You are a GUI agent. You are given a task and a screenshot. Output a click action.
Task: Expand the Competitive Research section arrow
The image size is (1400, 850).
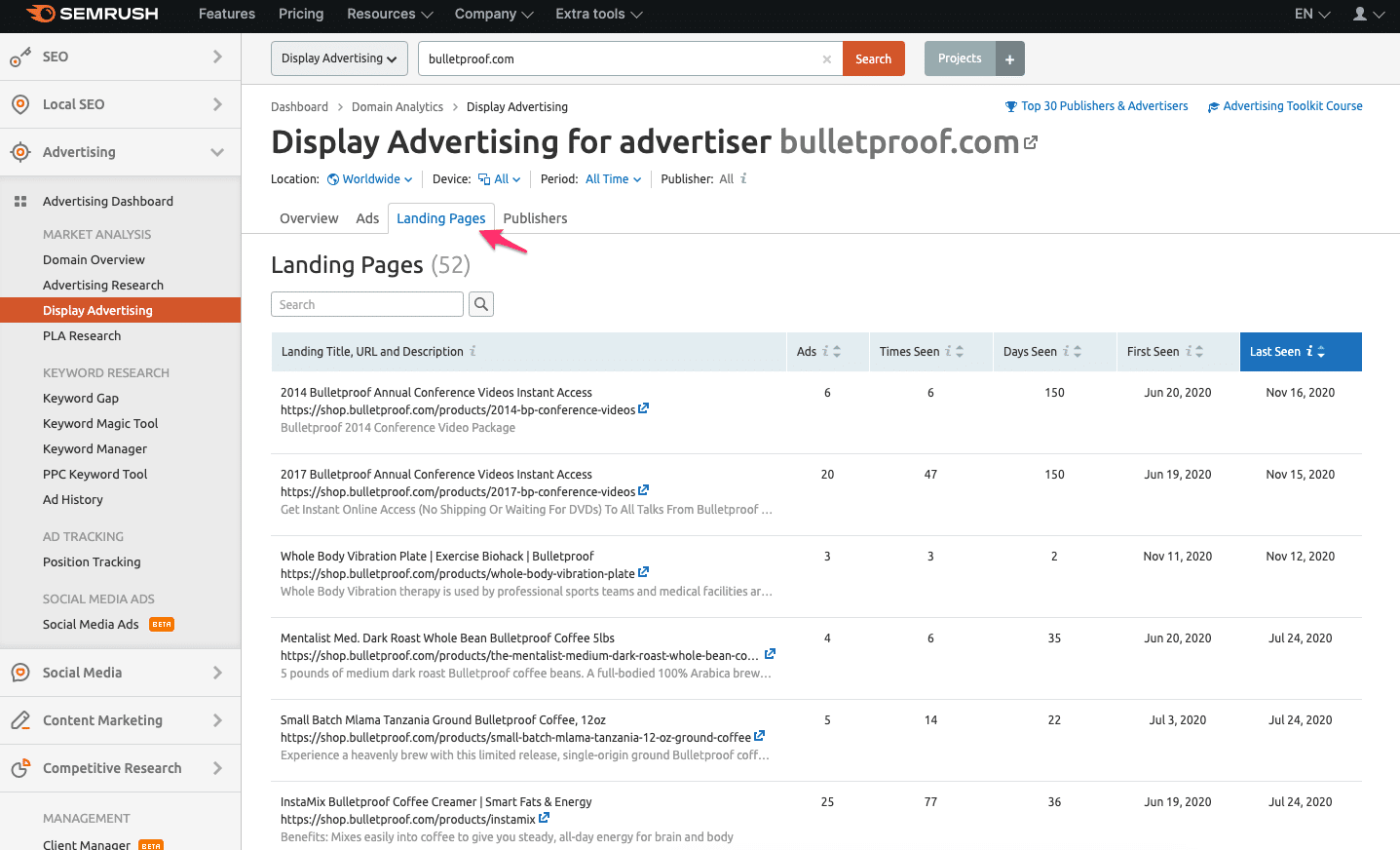[x=217, y=768]
